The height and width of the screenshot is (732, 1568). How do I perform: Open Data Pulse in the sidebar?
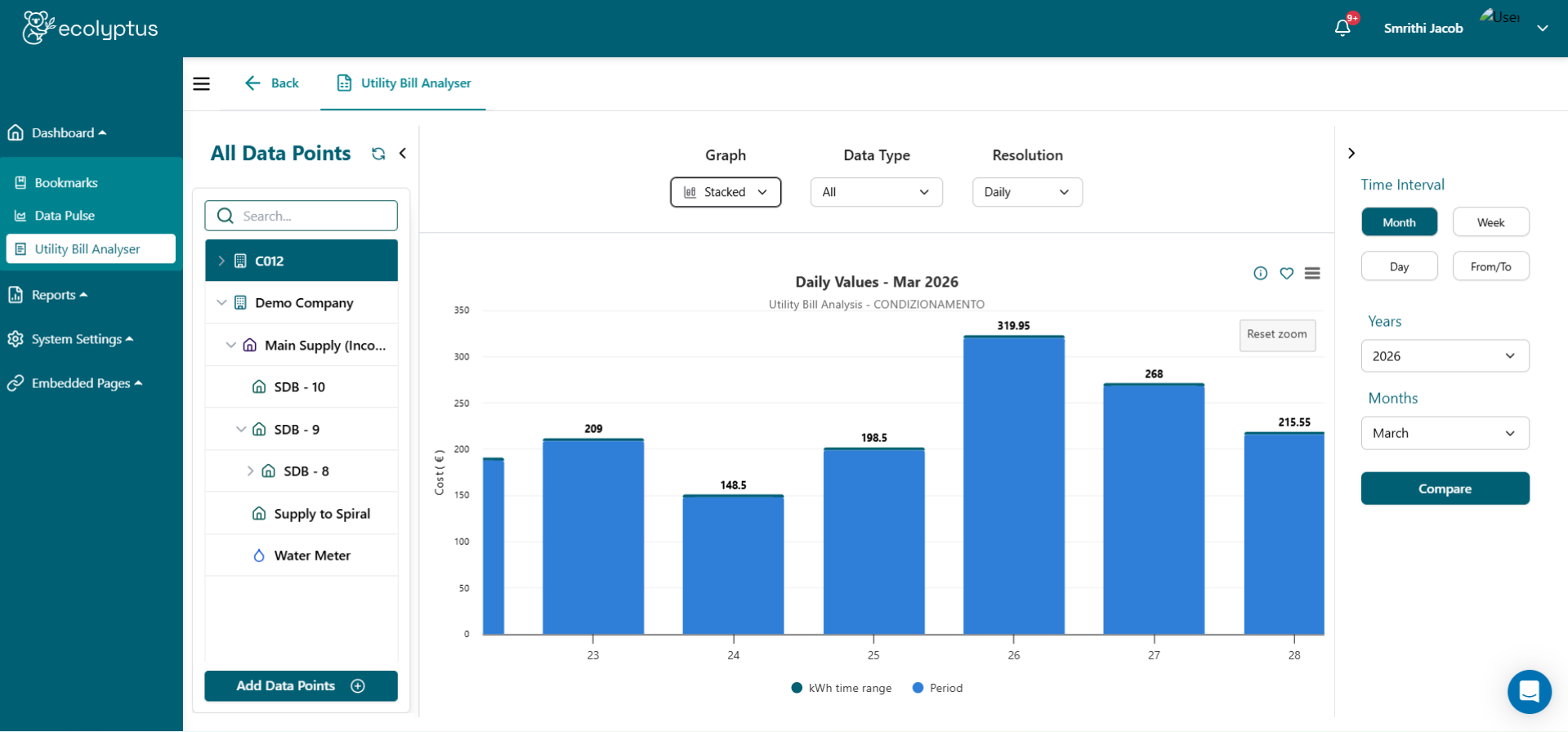pos(65,216)
